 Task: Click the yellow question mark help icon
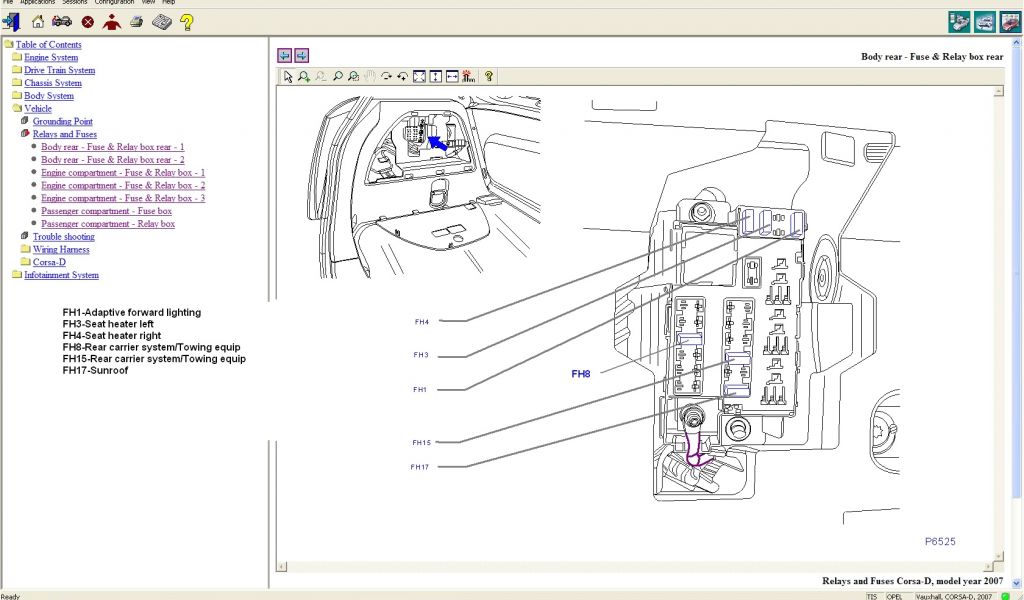pos(186,22)
